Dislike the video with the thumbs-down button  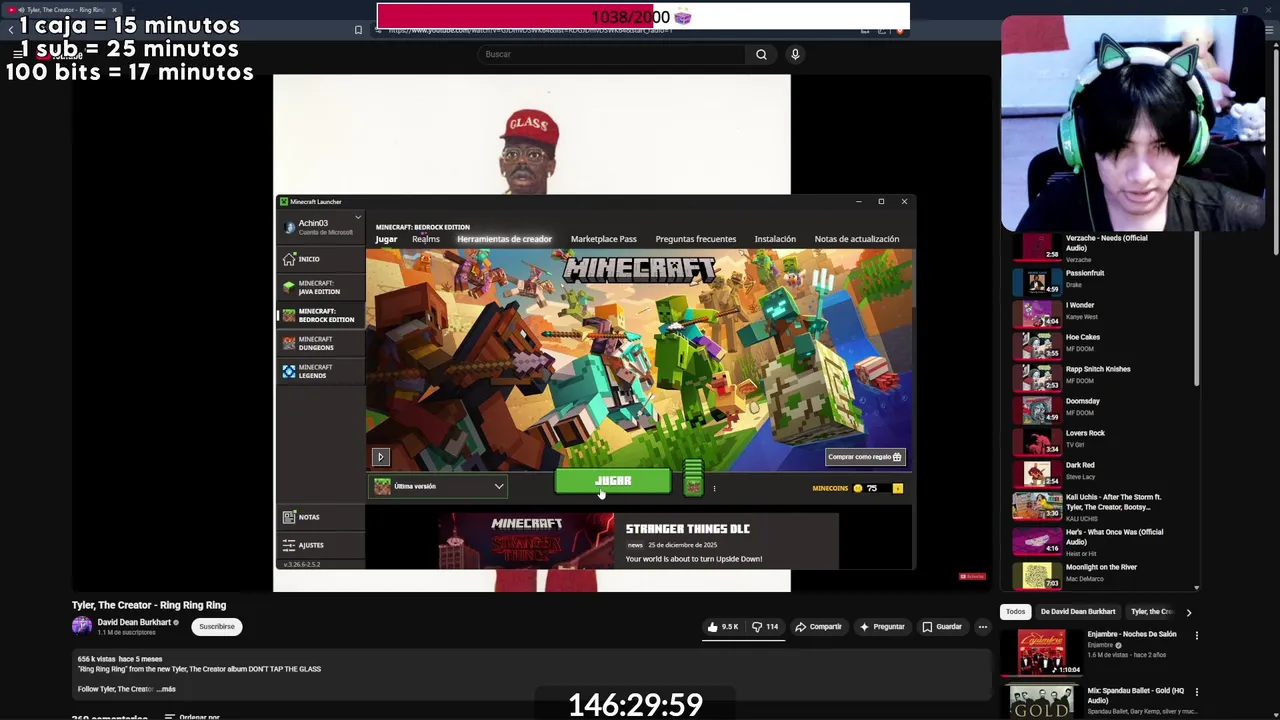pyautogui.click(x=765, y=627)
